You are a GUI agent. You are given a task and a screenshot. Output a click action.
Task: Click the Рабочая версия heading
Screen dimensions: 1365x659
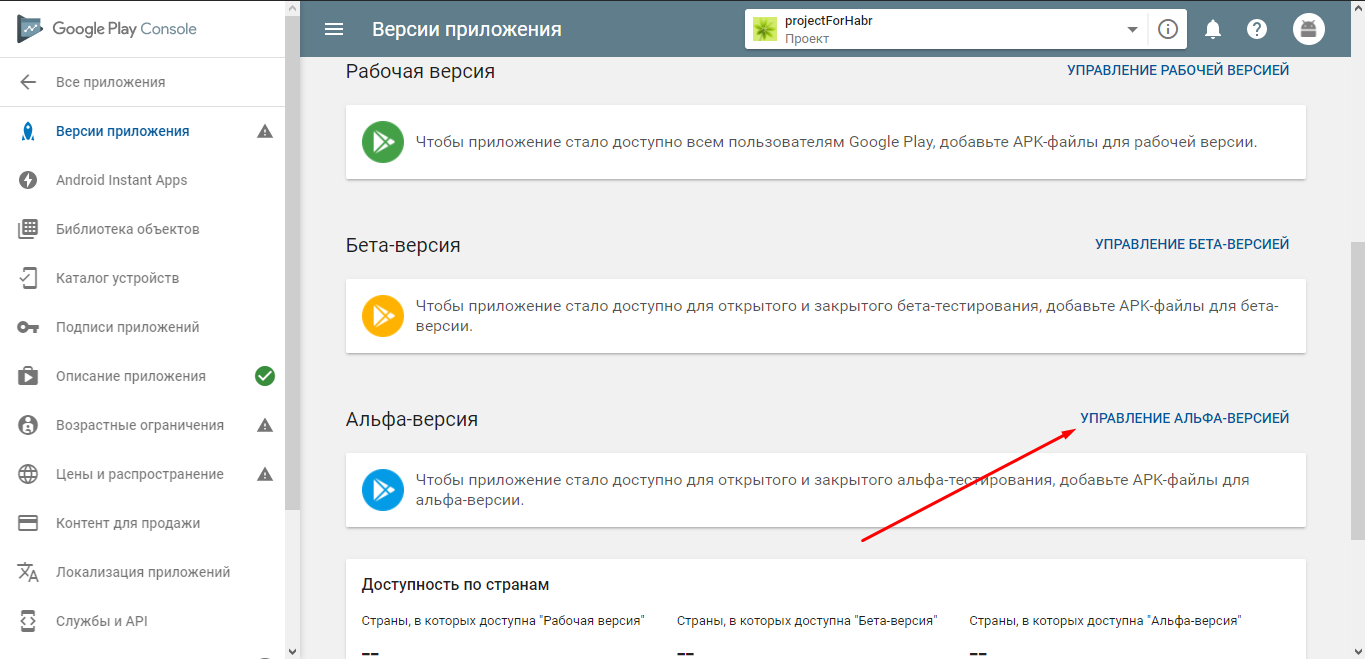[420, 71]
